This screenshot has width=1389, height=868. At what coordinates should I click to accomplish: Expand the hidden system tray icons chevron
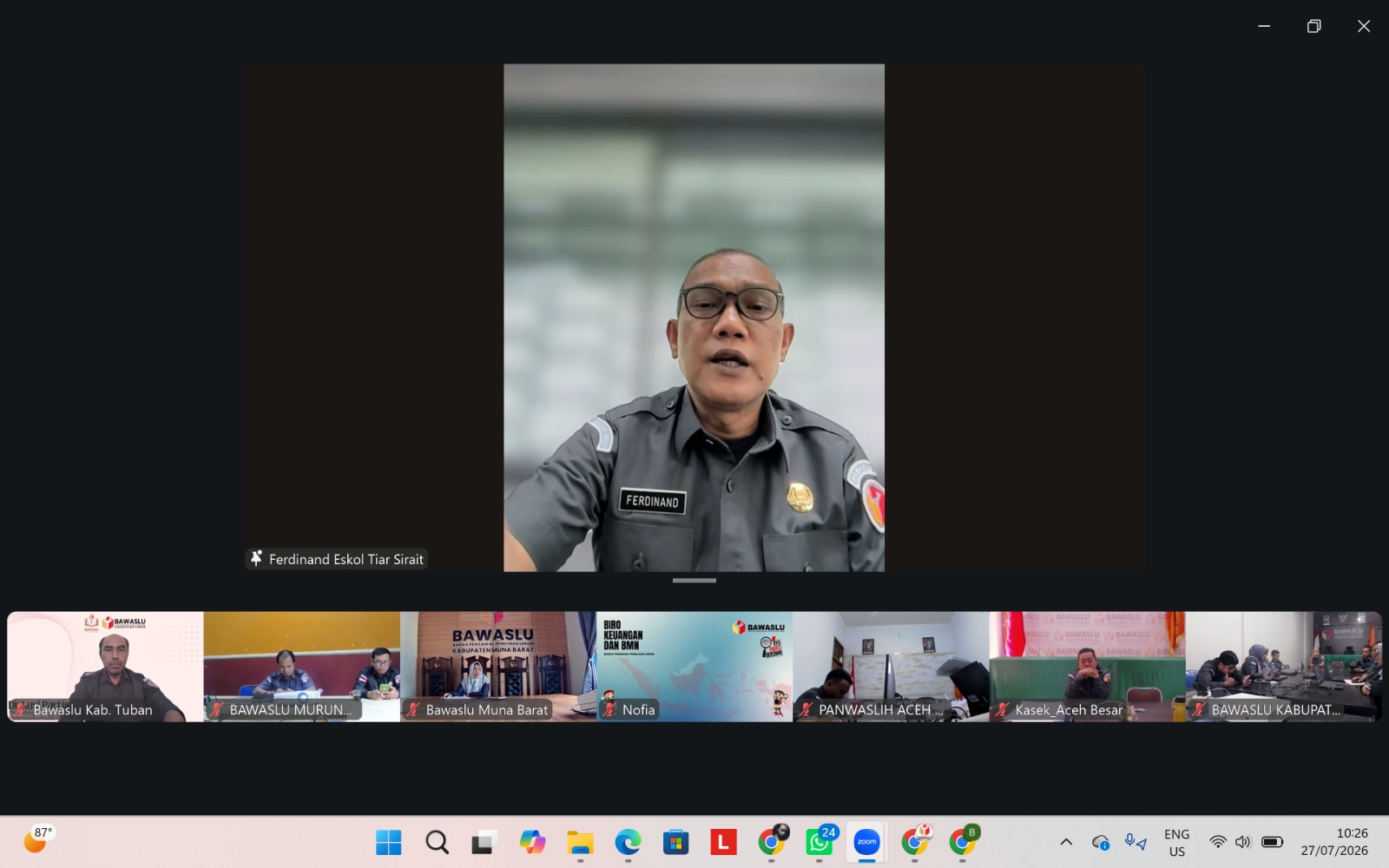tap(1066, 842)
